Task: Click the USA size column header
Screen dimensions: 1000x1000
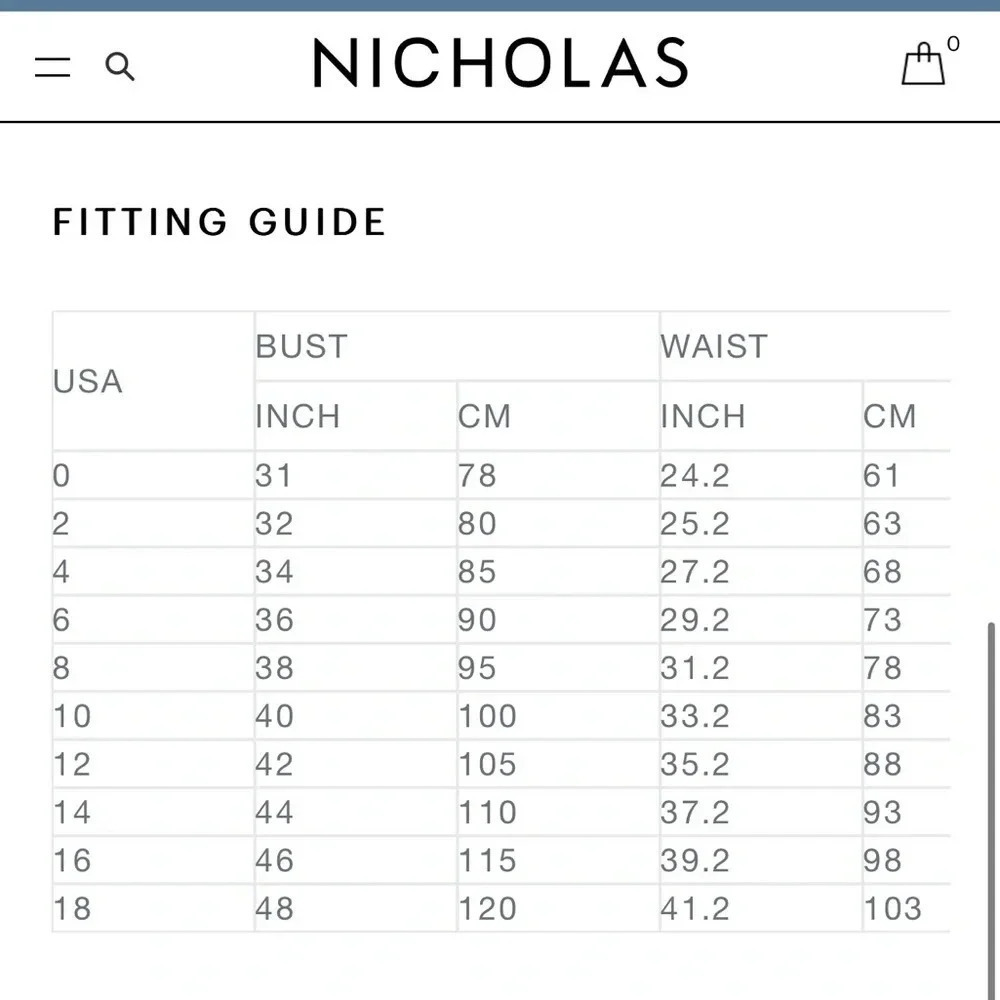Action: (x=88, y=381)
